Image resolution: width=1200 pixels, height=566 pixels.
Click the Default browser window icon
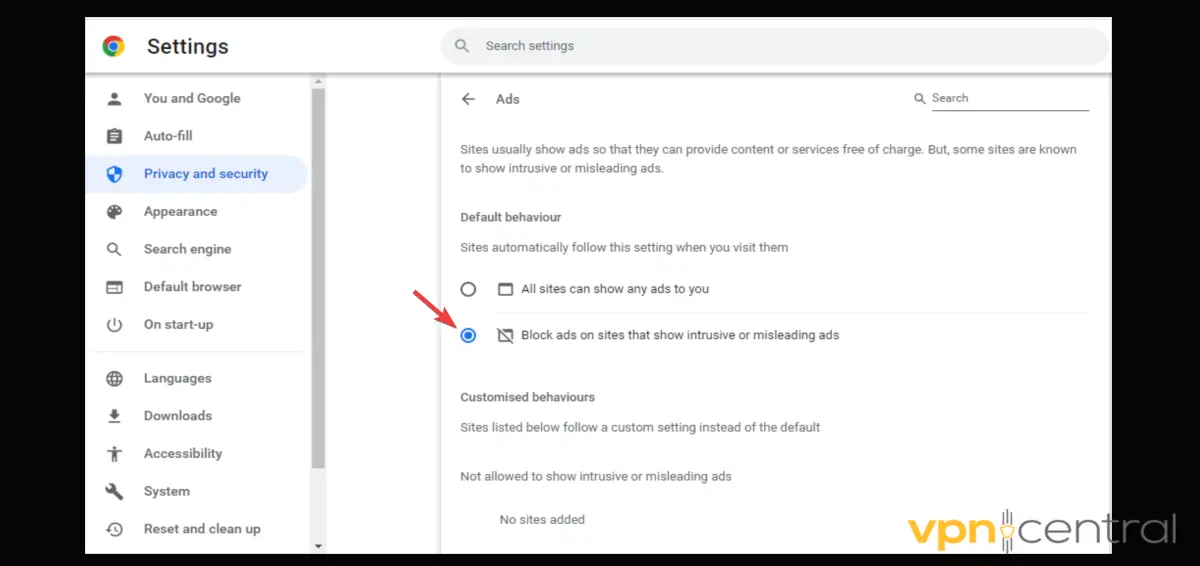tap(115, 287)
